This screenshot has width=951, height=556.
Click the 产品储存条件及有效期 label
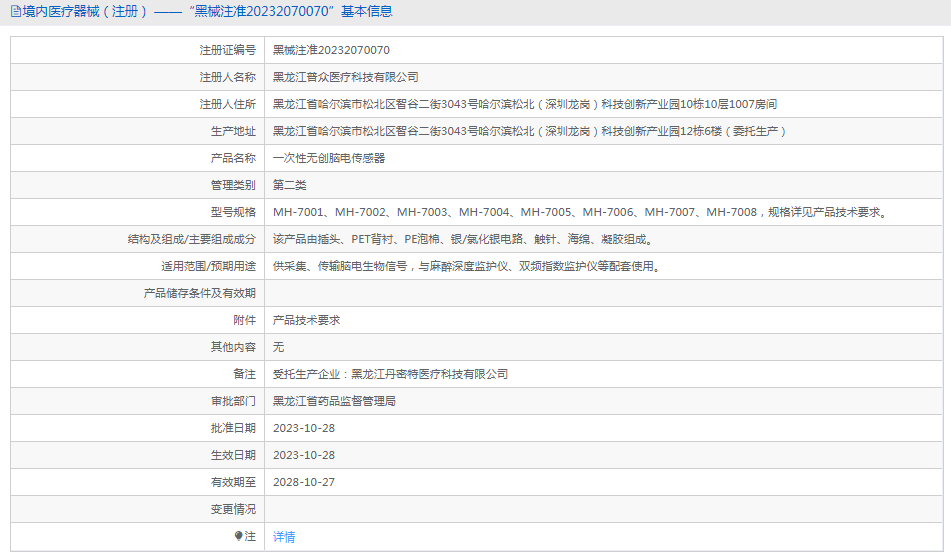click(200, 293)
